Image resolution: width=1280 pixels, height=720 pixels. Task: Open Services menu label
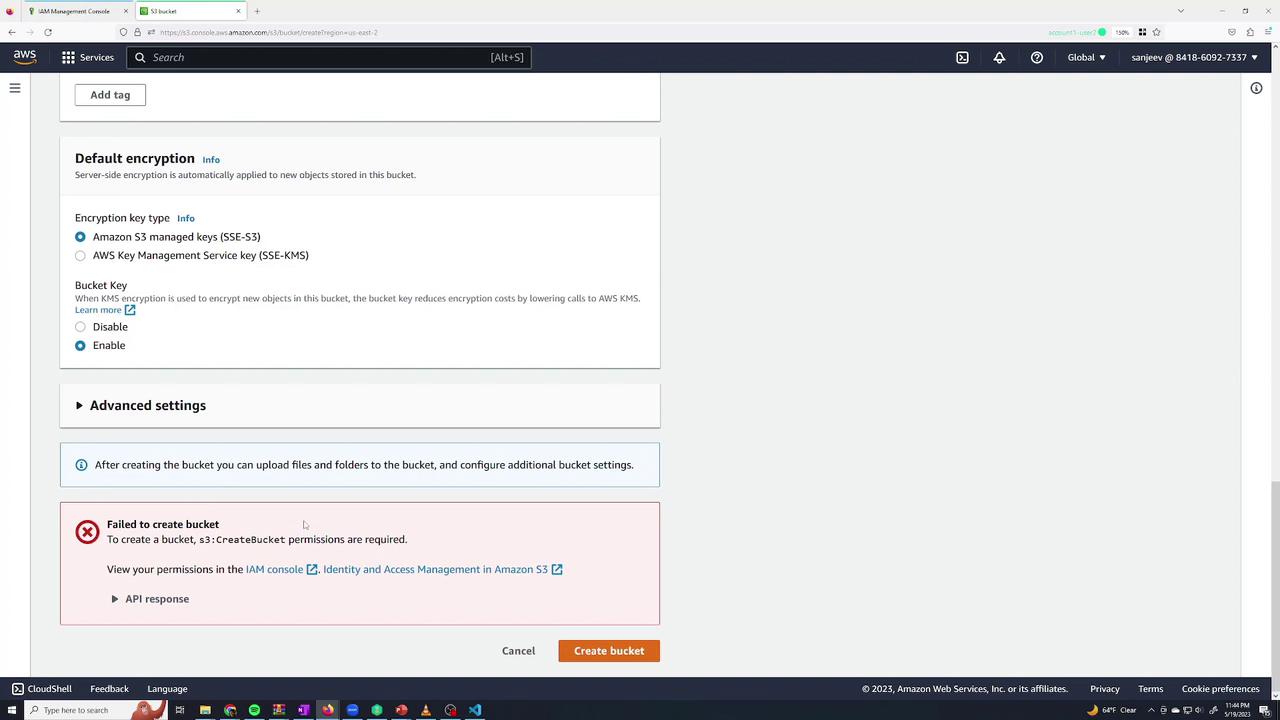point(97,57)
